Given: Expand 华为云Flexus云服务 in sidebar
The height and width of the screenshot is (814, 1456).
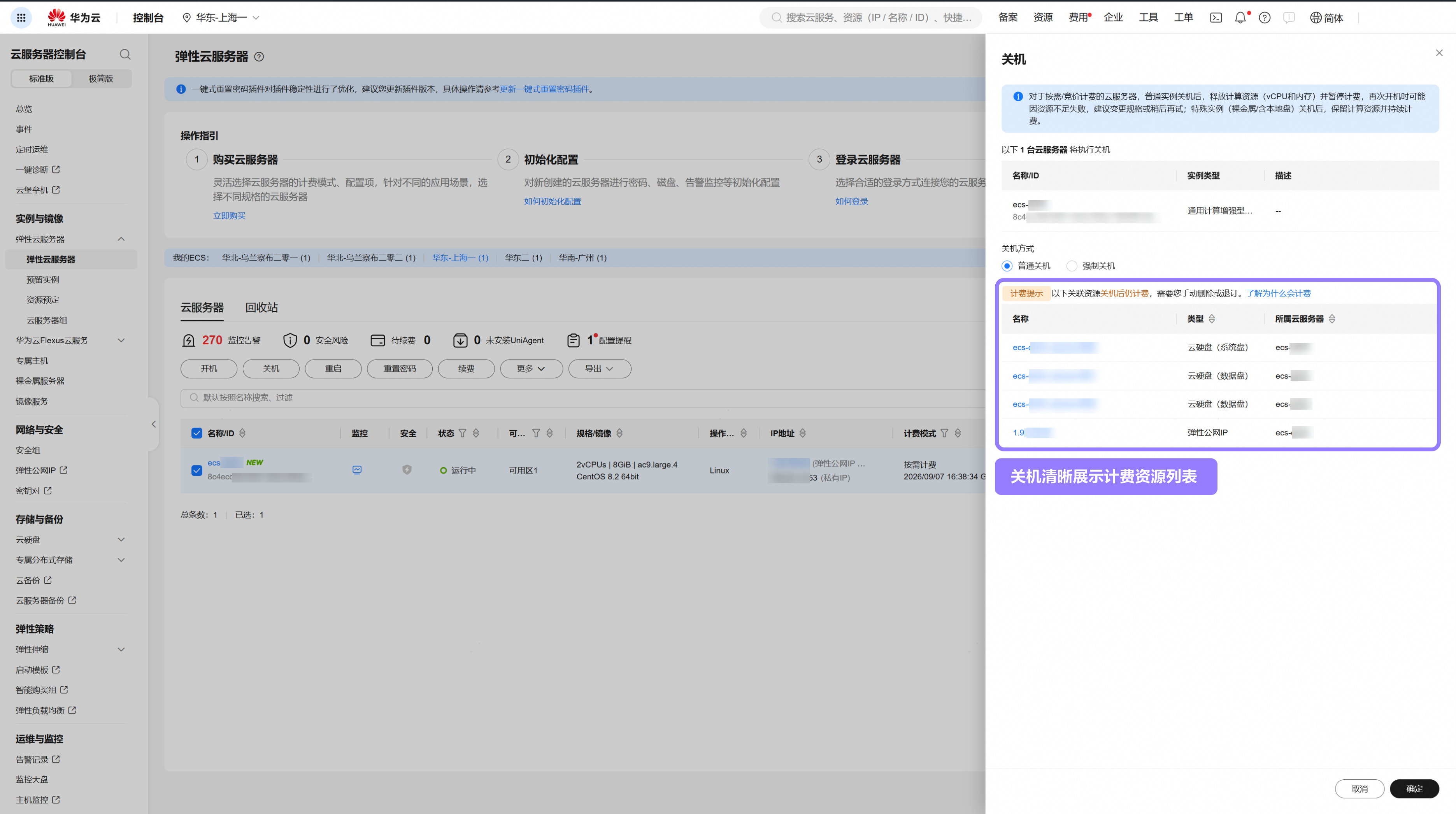Looking at the screenshot, I should coord(121,340).
